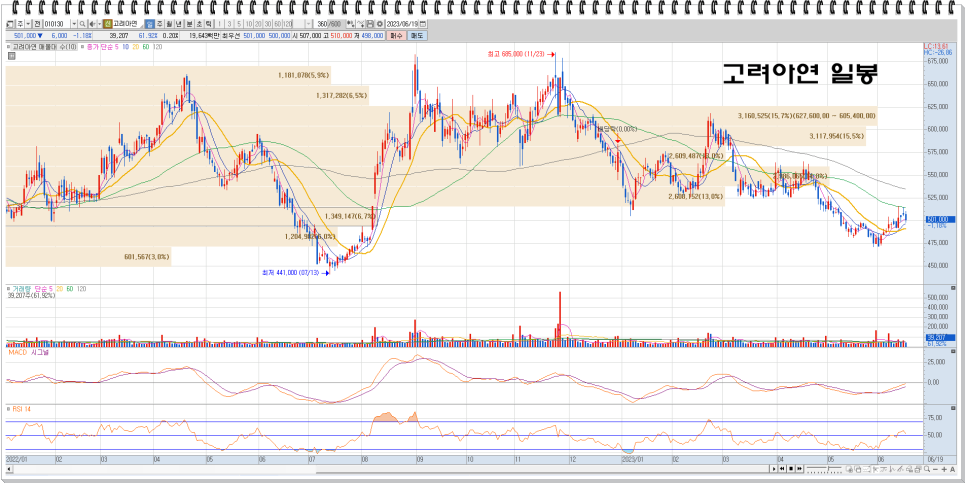966x484 pixels.
Task: Click the printer icon in bottom toolbar
Action: click(x=918, y=469)
